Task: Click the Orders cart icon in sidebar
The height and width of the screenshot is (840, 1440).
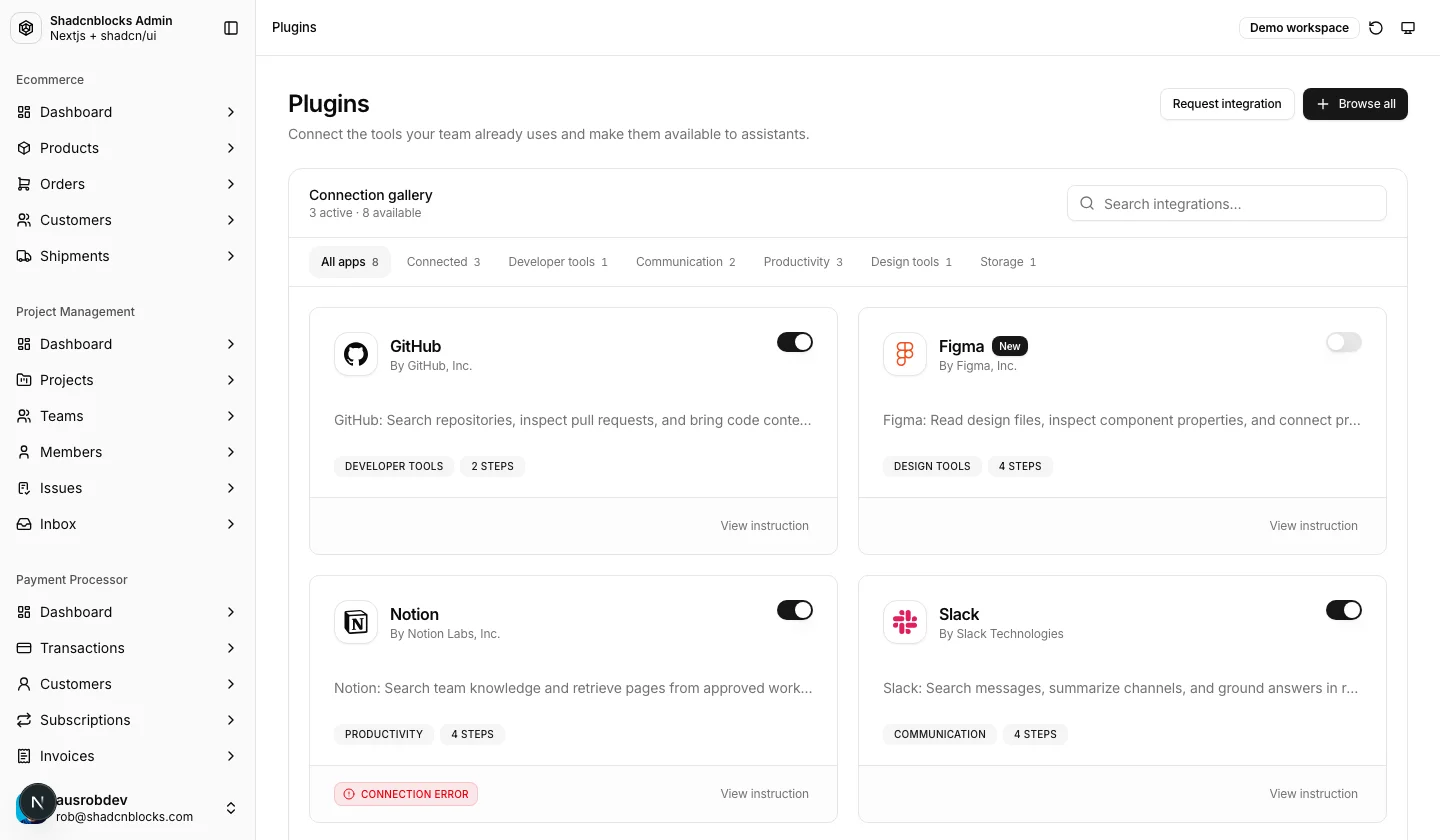Action: click(x=24, y=184)
